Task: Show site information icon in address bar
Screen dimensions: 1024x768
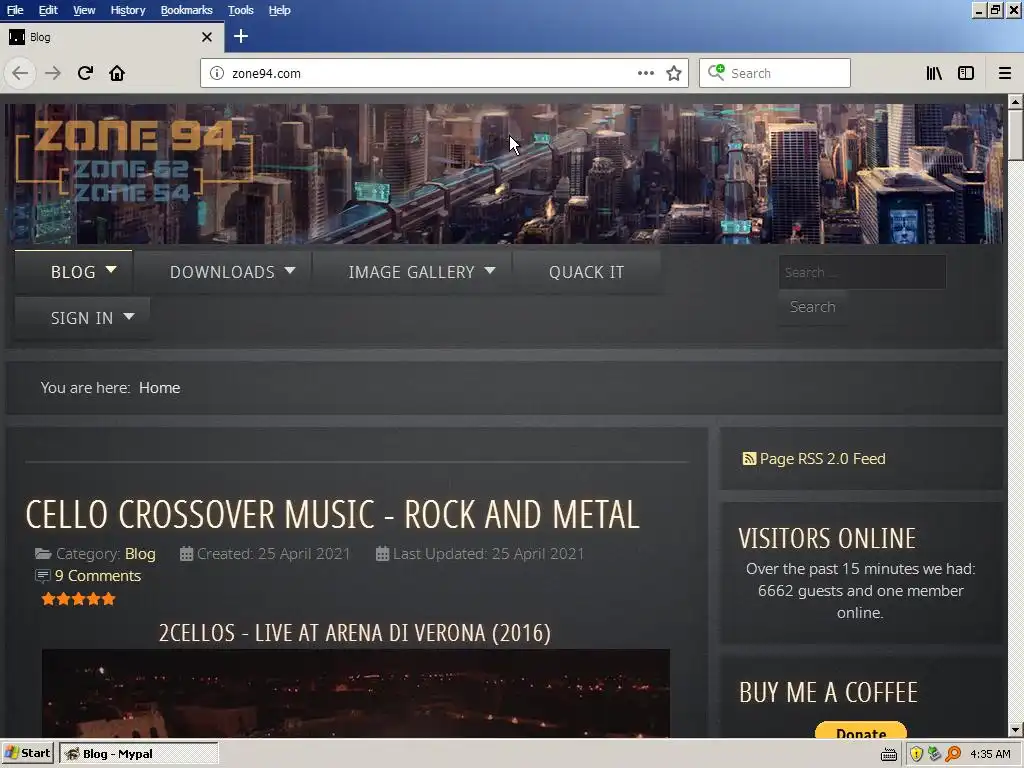Action: 216,73
